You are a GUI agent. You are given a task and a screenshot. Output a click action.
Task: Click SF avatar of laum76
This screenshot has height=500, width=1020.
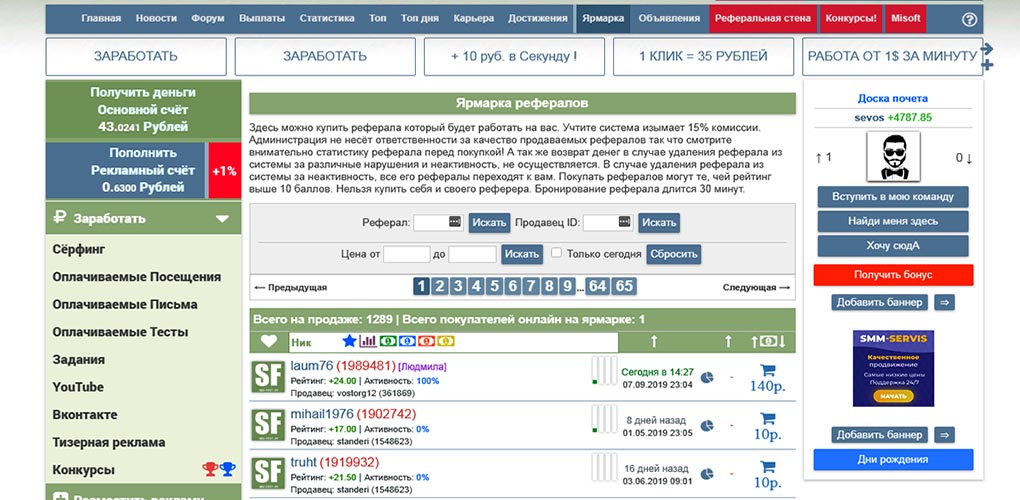pos(268,377)
